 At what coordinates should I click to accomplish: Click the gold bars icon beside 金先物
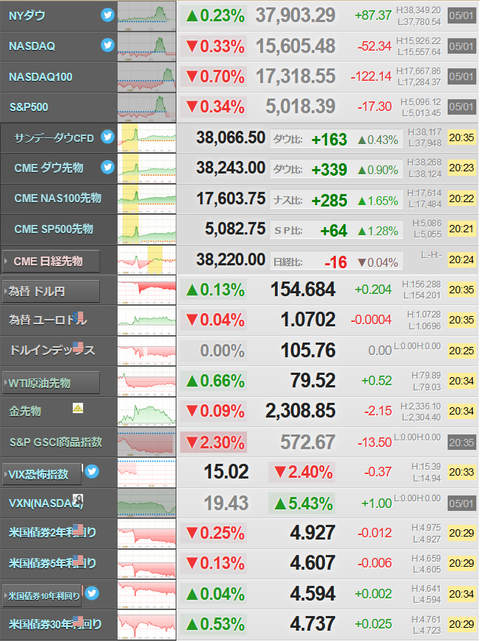click(78, 408)
